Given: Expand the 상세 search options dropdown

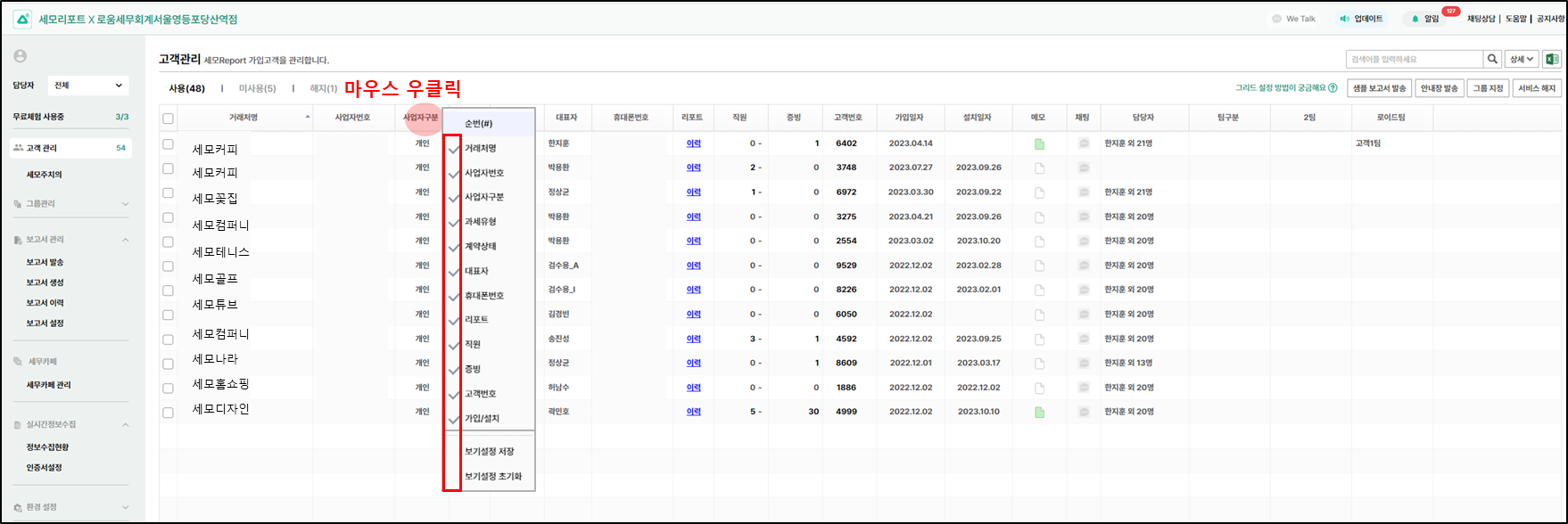Looking at the screenshot, I should click(x=1521, y=60).
